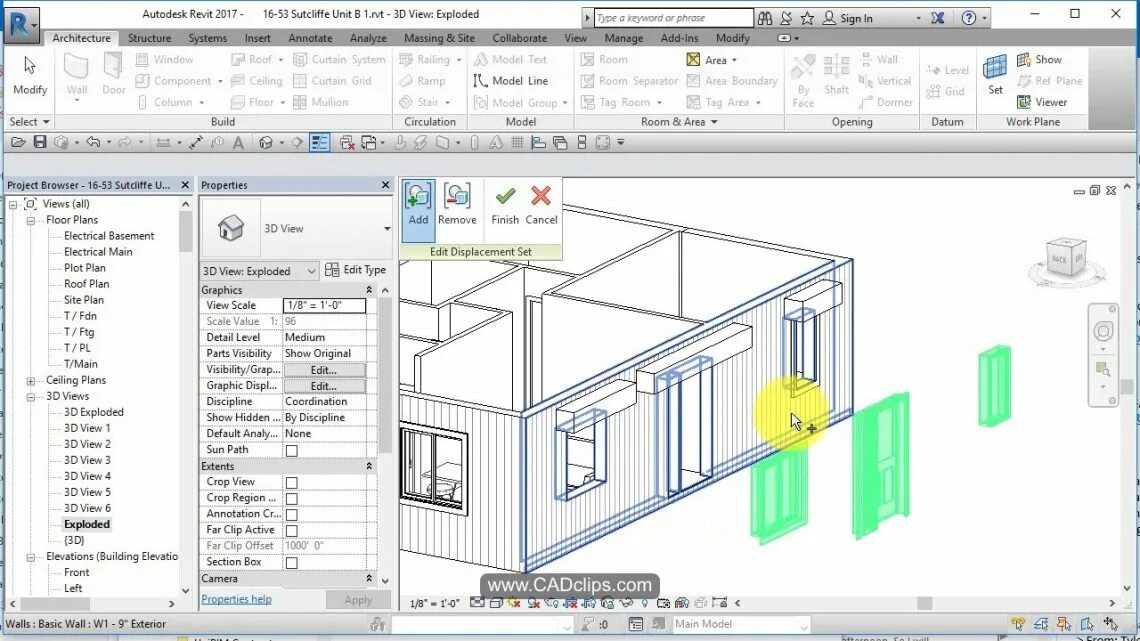Click the ViewCube in 3D view

pyautogui.click(x=1066, y=259)
